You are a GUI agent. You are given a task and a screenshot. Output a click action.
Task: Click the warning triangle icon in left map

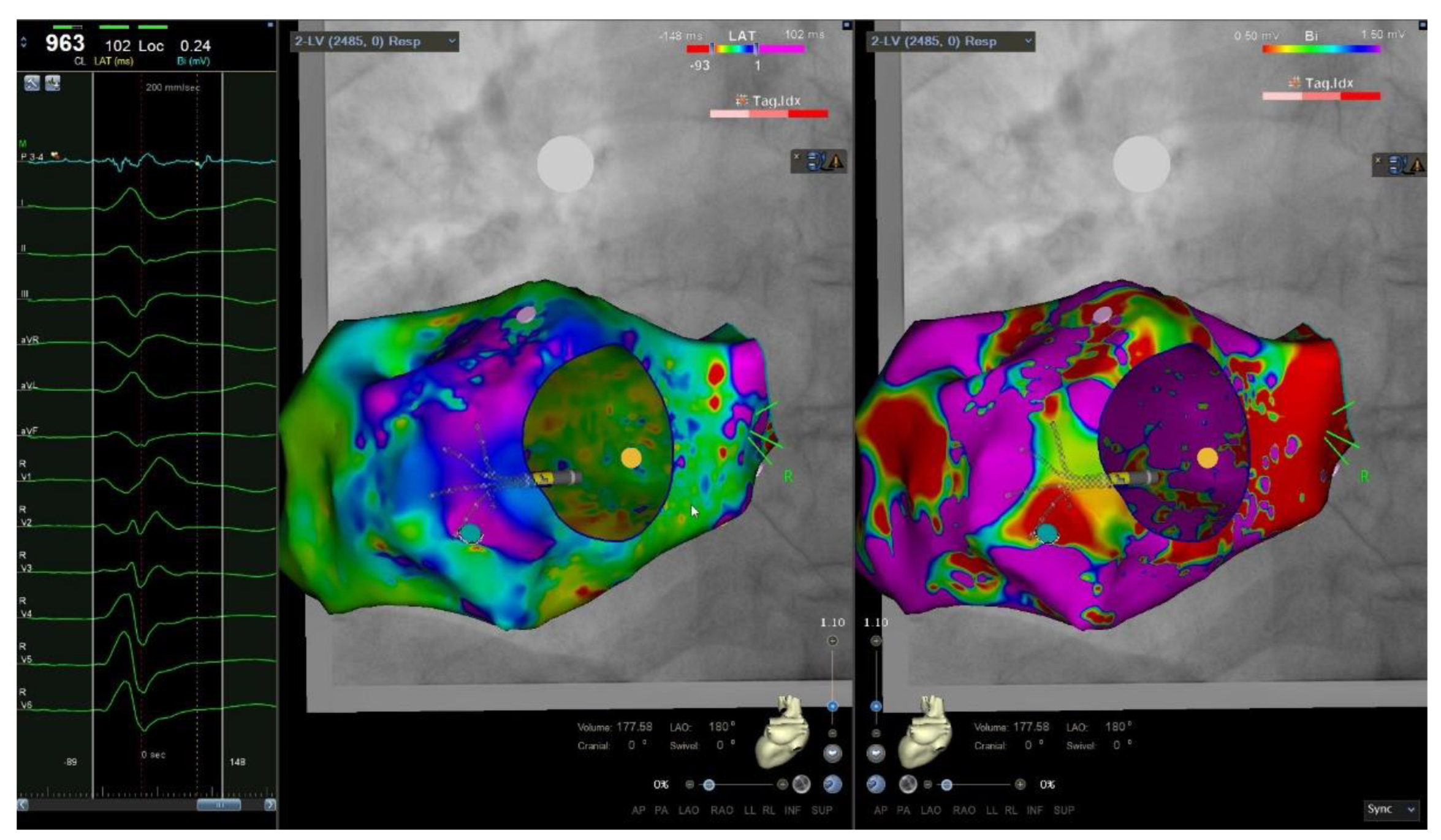point(835,162)
